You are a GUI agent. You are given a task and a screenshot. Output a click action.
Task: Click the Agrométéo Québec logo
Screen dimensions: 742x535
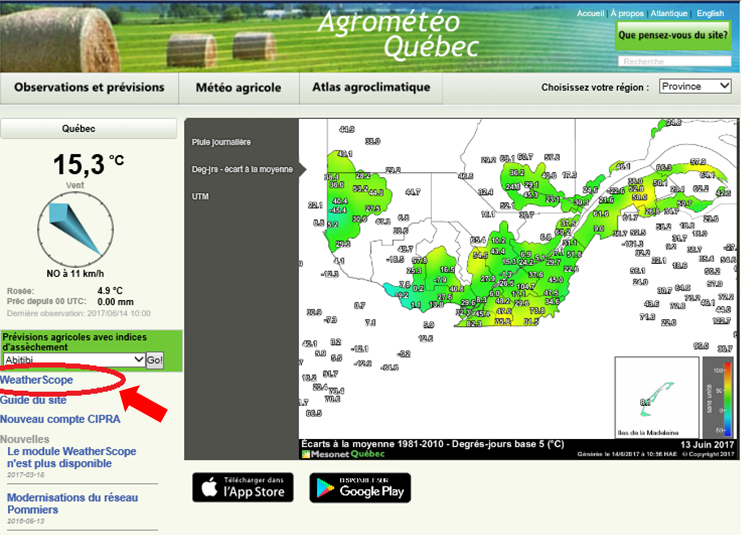point(397,33)
